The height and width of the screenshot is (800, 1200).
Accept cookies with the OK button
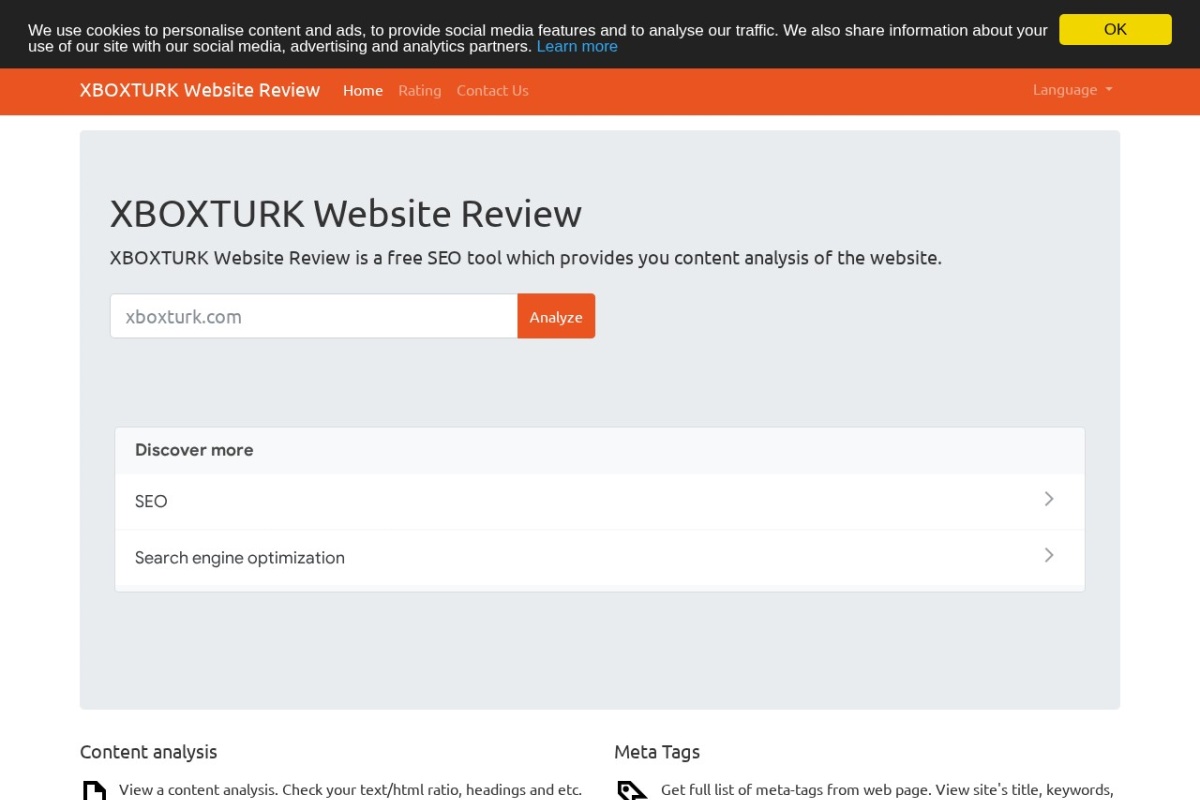click(x=1114, y=29)
